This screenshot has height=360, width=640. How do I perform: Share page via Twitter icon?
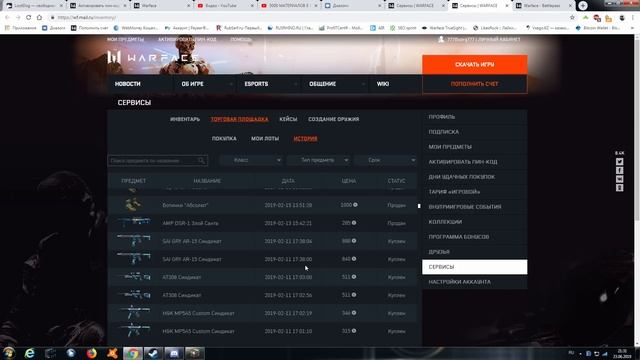(619, 162)
